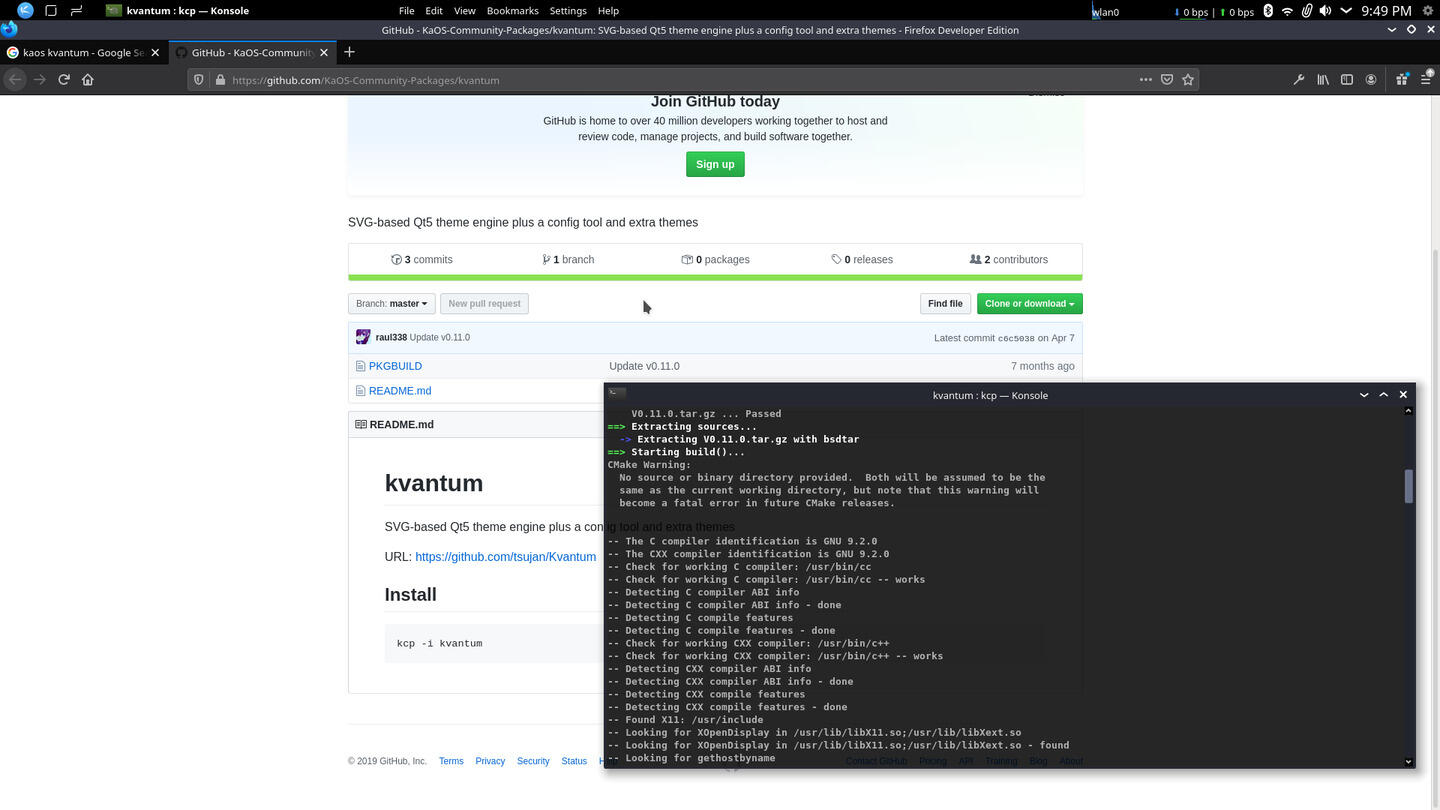Viewport: 1440px width, 810px height.
Task: Open the Konsole Bookmarks menu
Action: pyautogui.click(x=512, y=11)
